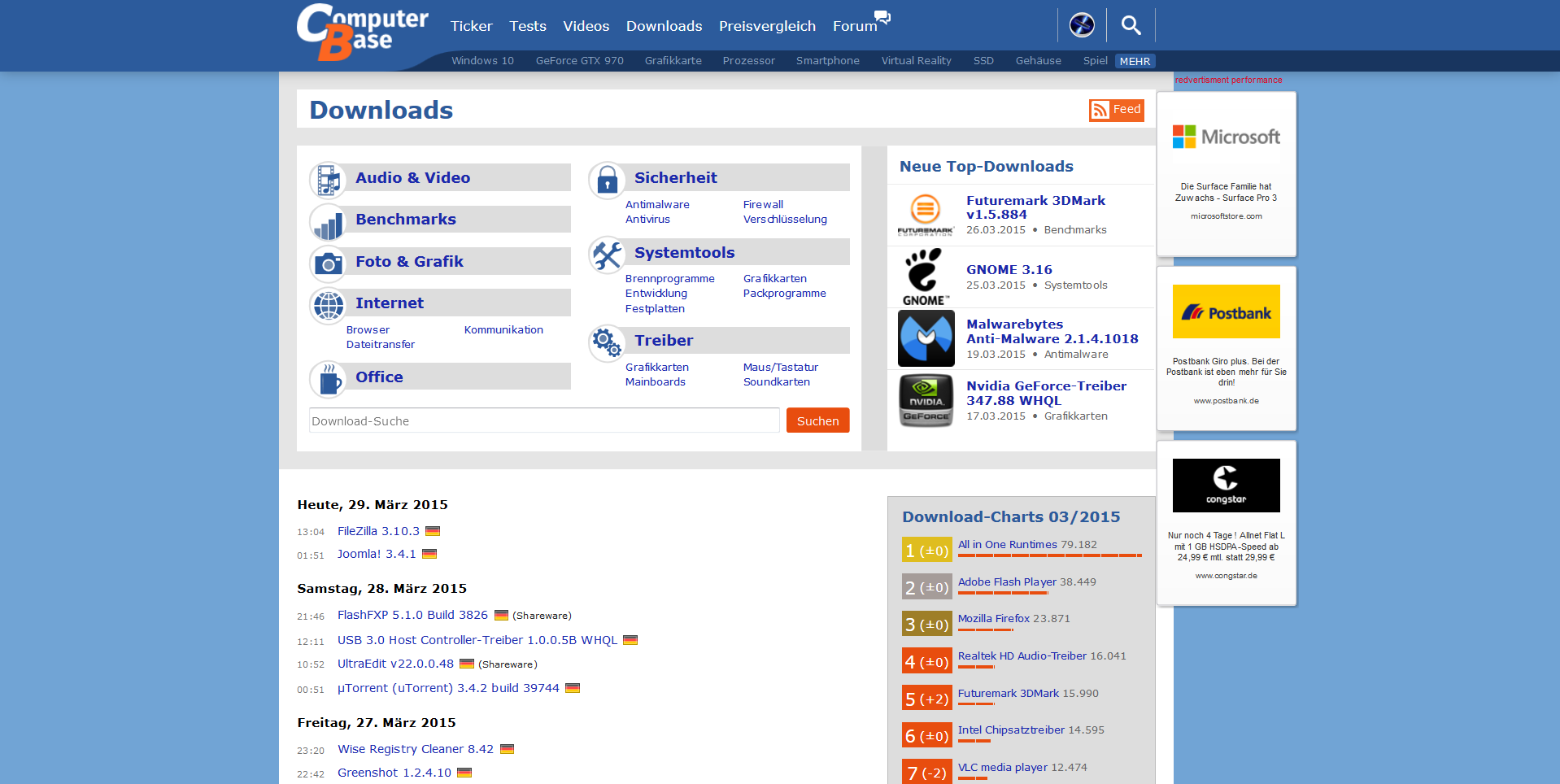Open the Packprogramme subcategory link

(785, 294)
